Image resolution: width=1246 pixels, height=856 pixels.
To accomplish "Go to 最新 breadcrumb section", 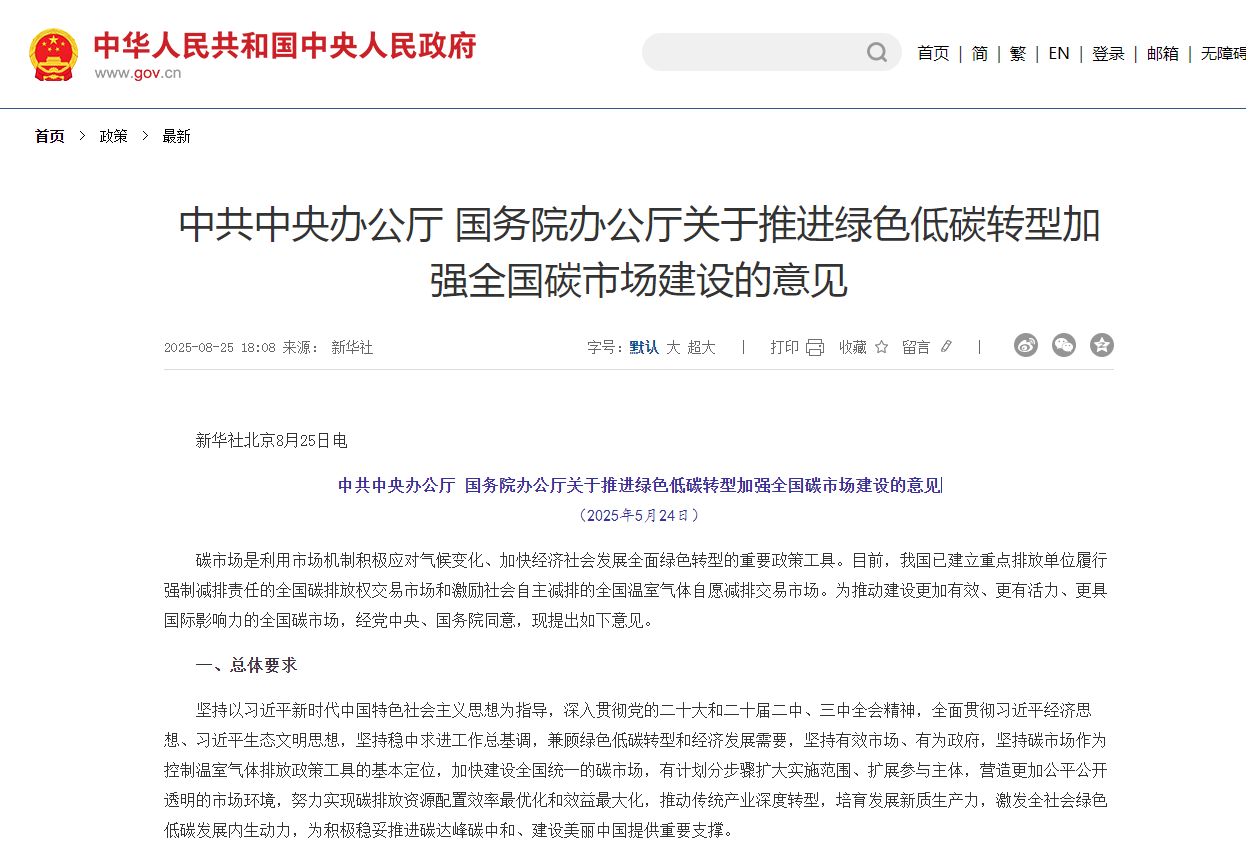I will (176, 136).
